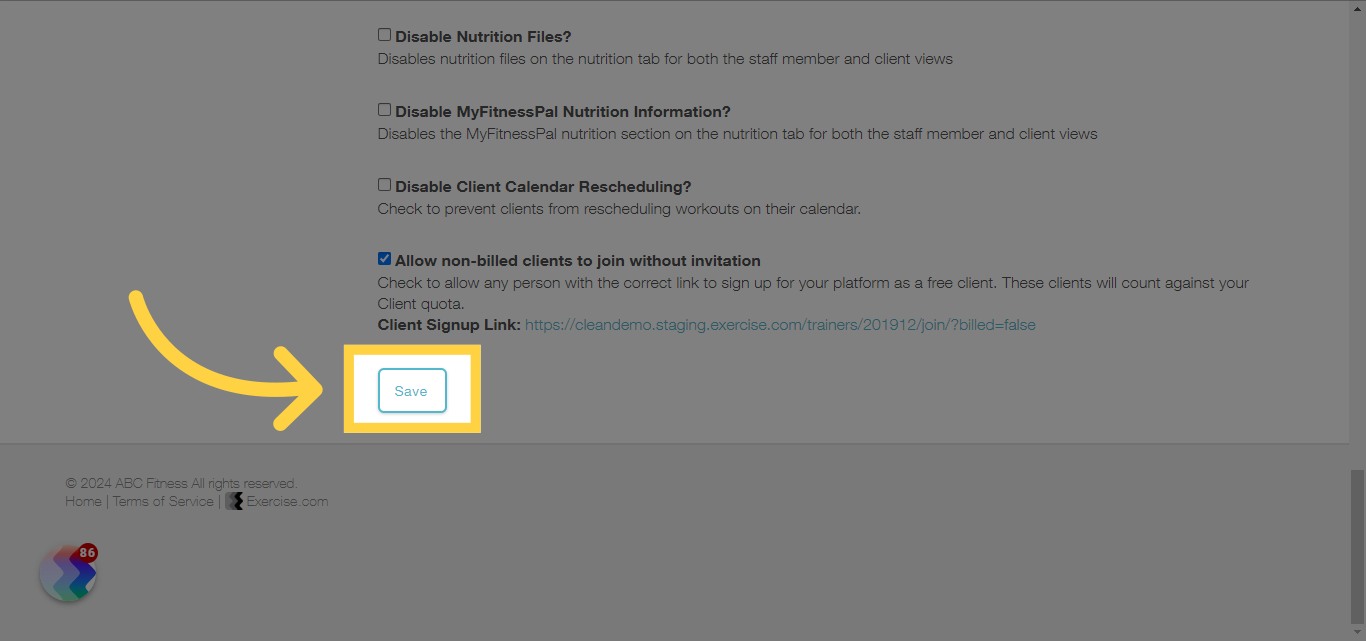Click the "Disable Client Calendar Rescheduling?" label text
The image size is (1366, 641).
(x=543, y=187)
